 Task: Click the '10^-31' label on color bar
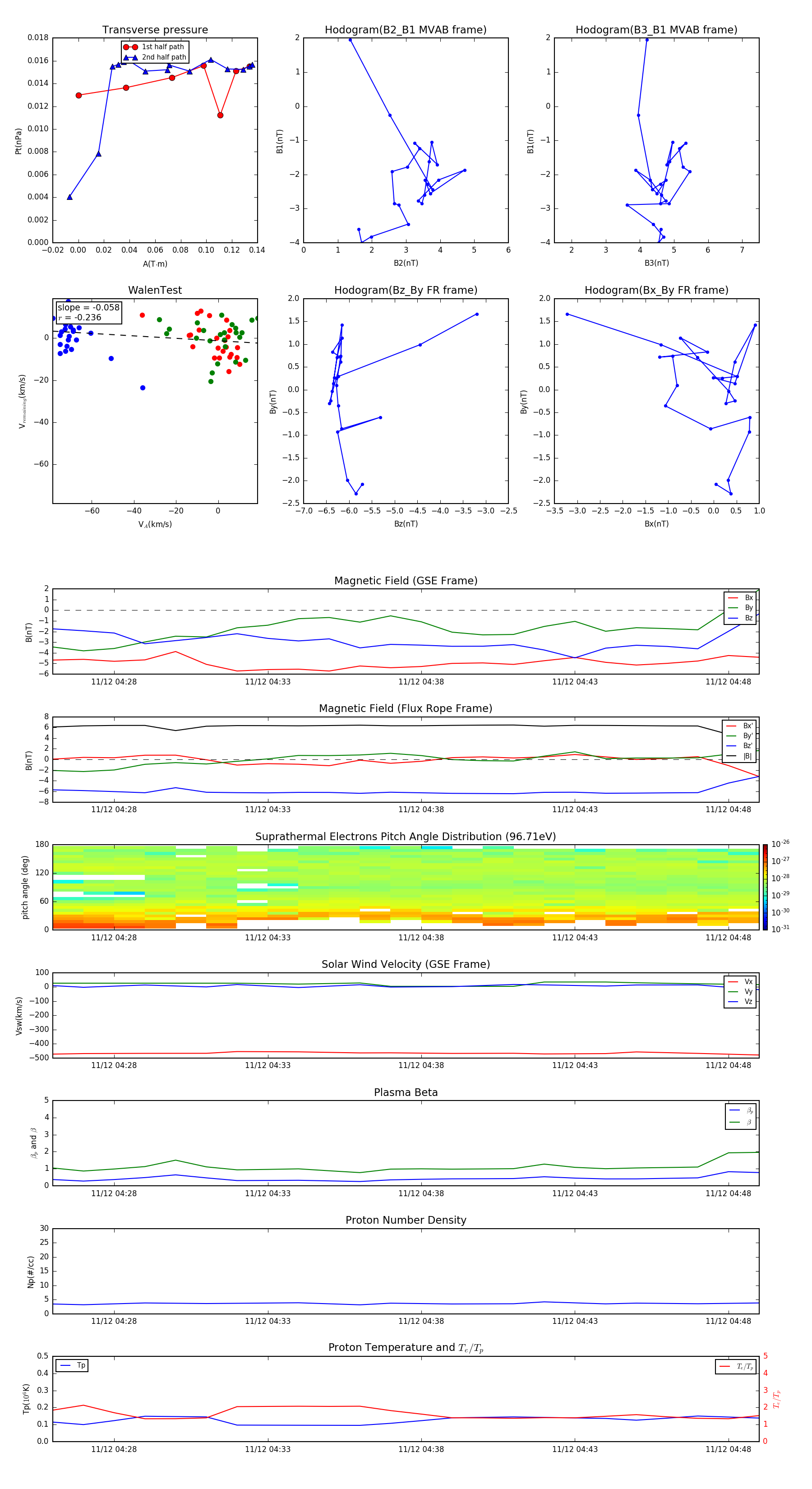[780, 929]
